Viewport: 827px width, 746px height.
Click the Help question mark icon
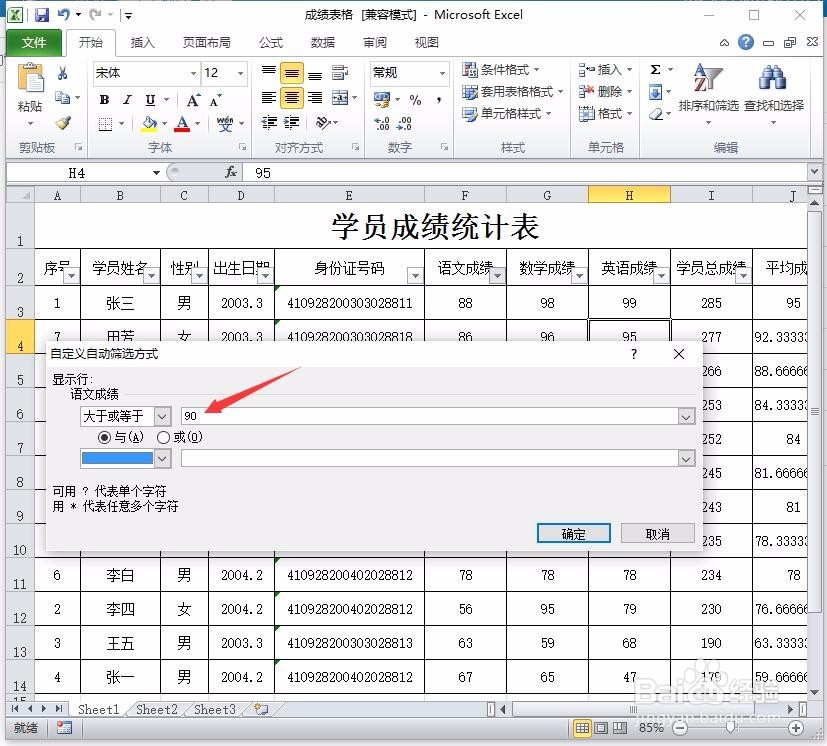pyautogui.click(x=746, y=42)
